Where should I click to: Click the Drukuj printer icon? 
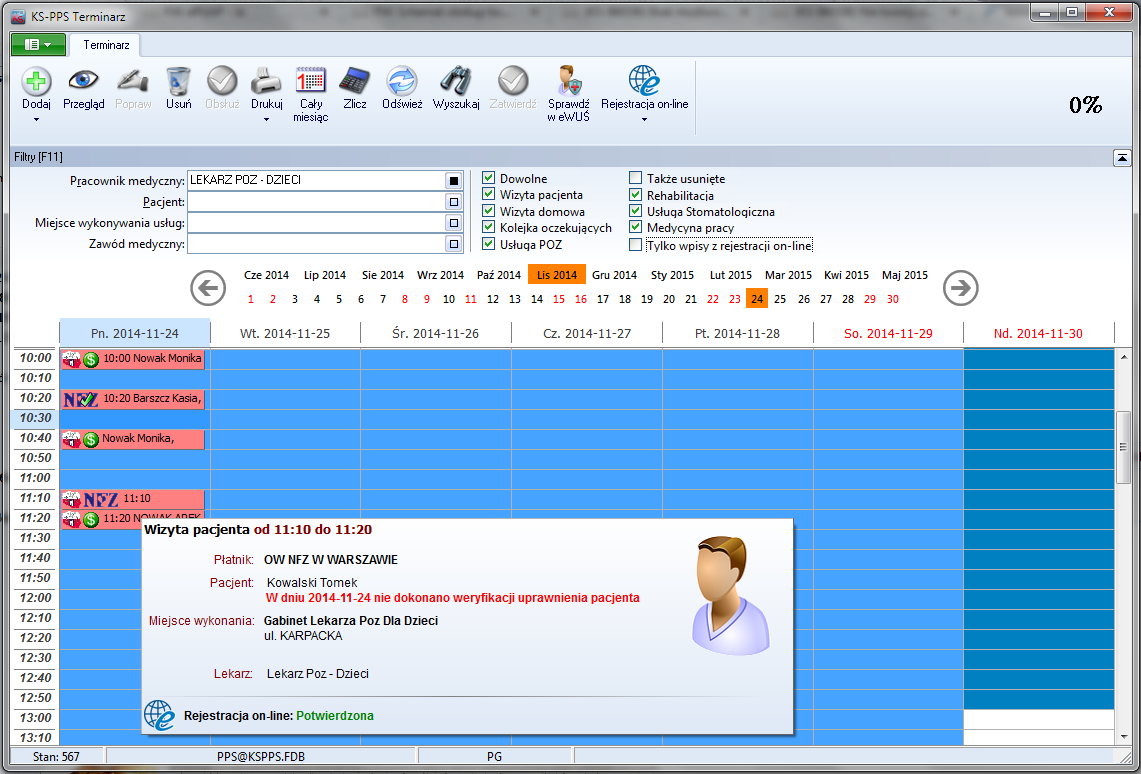click(x=266, y=82)
